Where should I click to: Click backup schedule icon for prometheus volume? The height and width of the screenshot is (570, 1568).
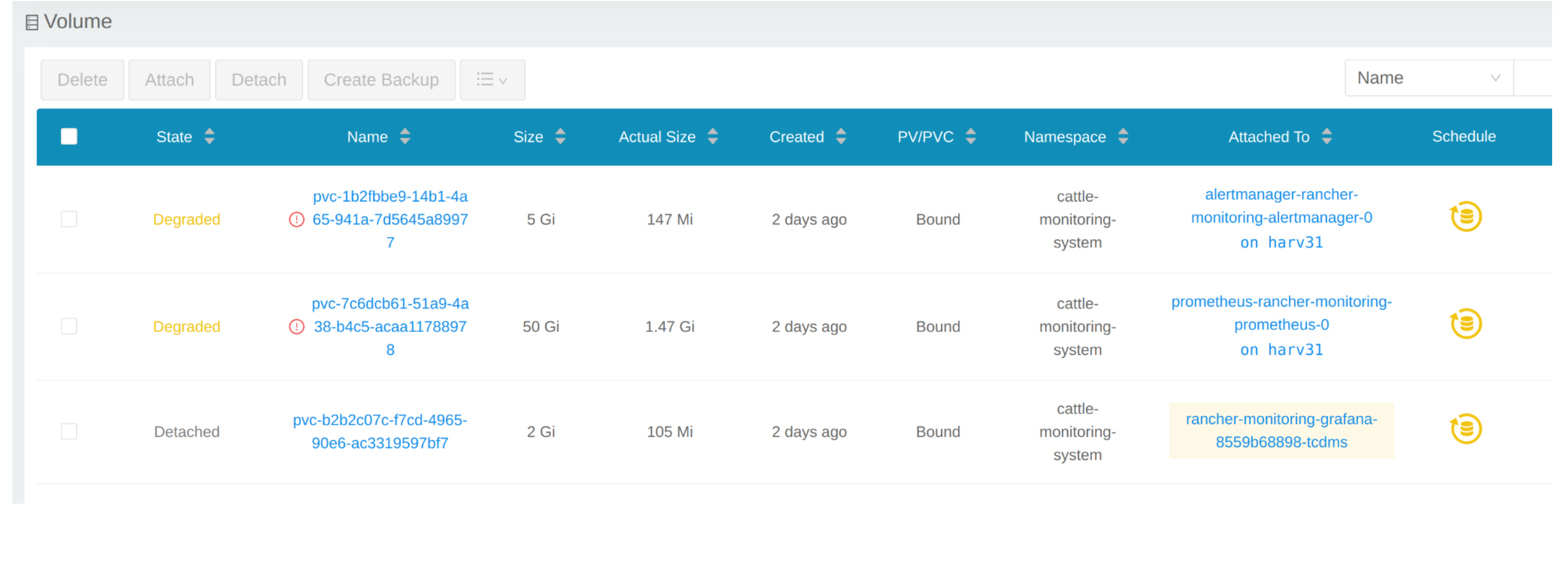(1465, 324)
